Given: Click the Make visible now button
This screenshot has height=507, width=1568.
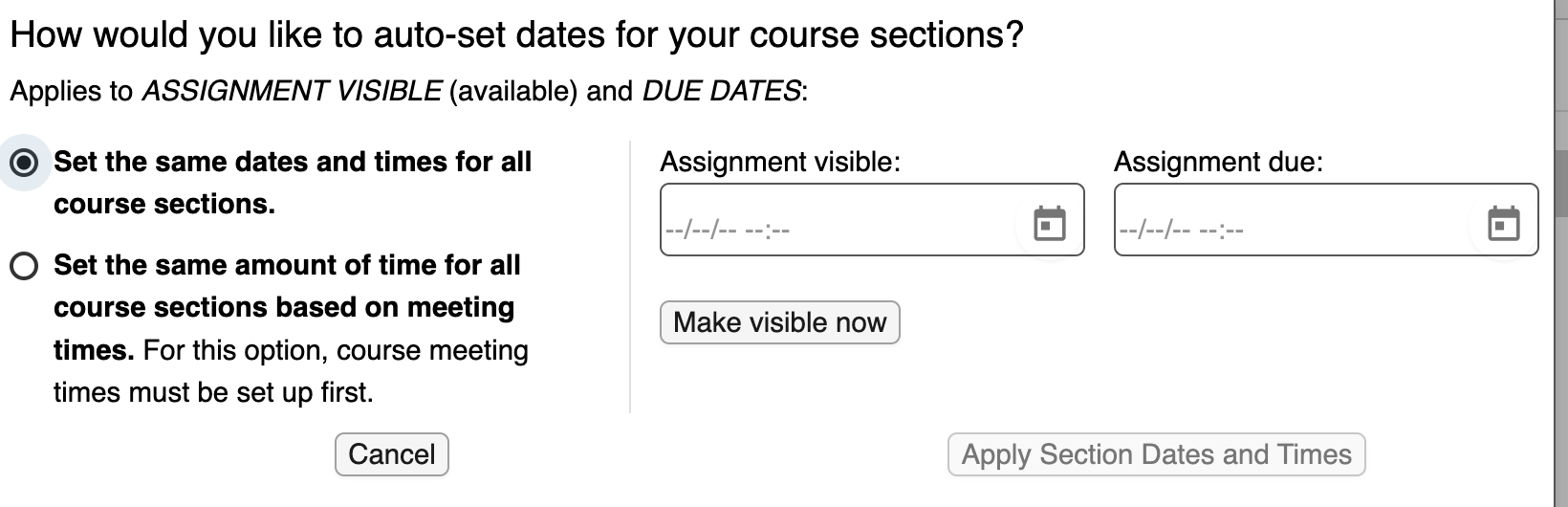Looking at the screenshot, I should pos(780,322).
